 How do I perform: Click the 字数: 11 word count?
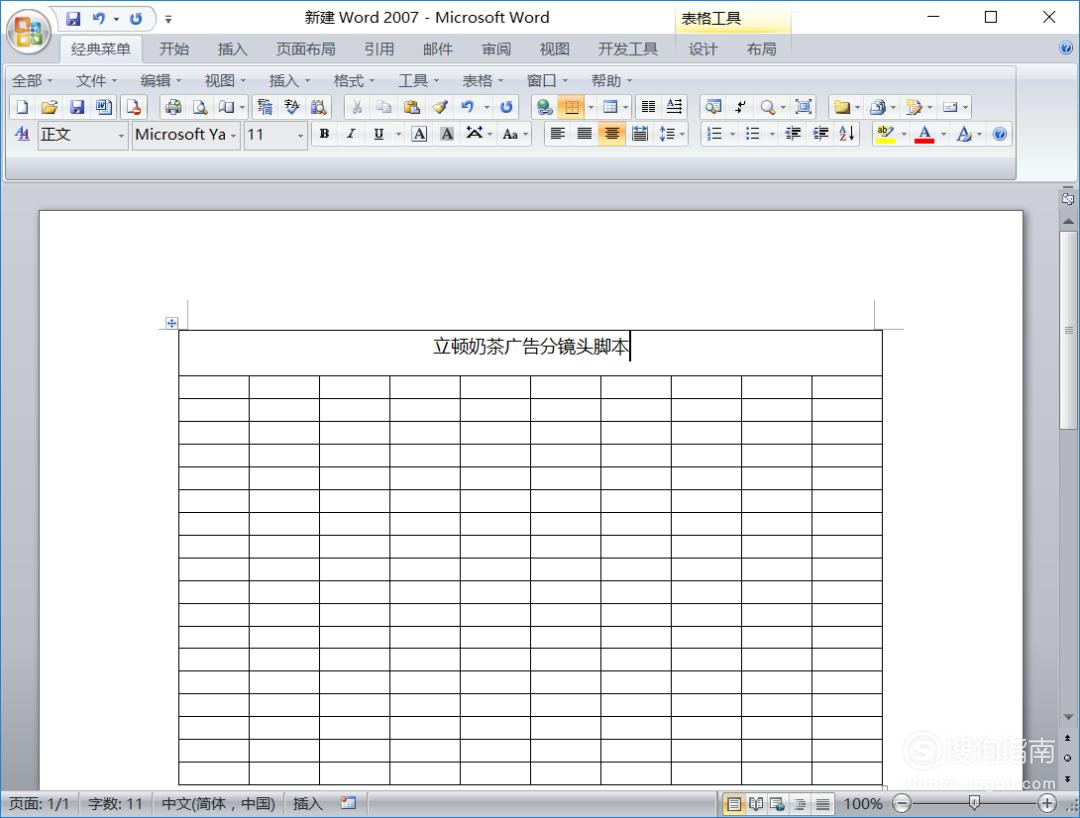115,804
